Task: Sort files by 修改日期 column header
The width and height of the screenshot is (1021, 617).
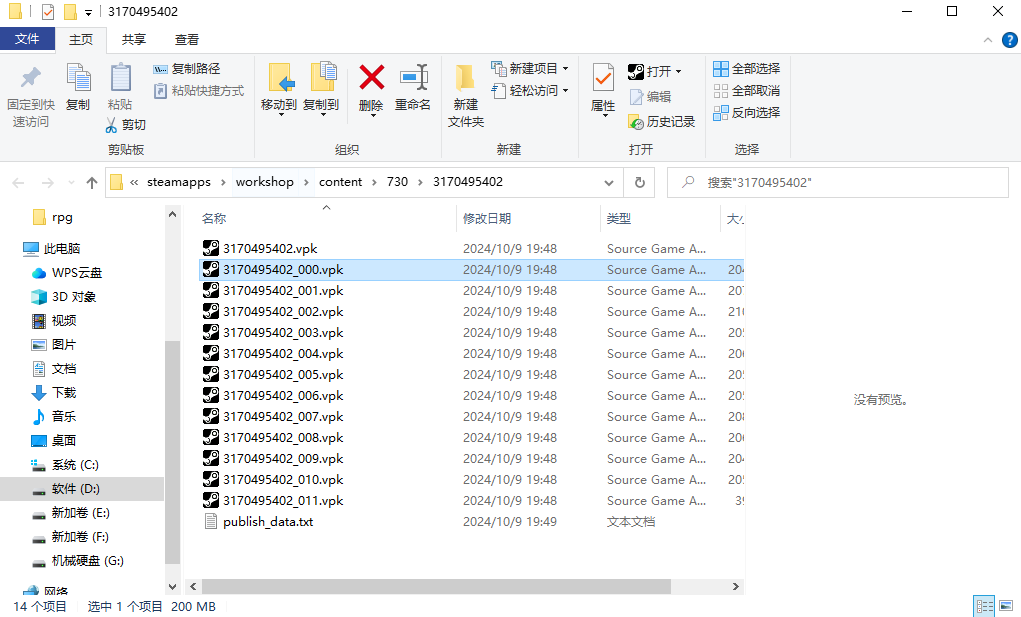Action: tap(487, 219)
